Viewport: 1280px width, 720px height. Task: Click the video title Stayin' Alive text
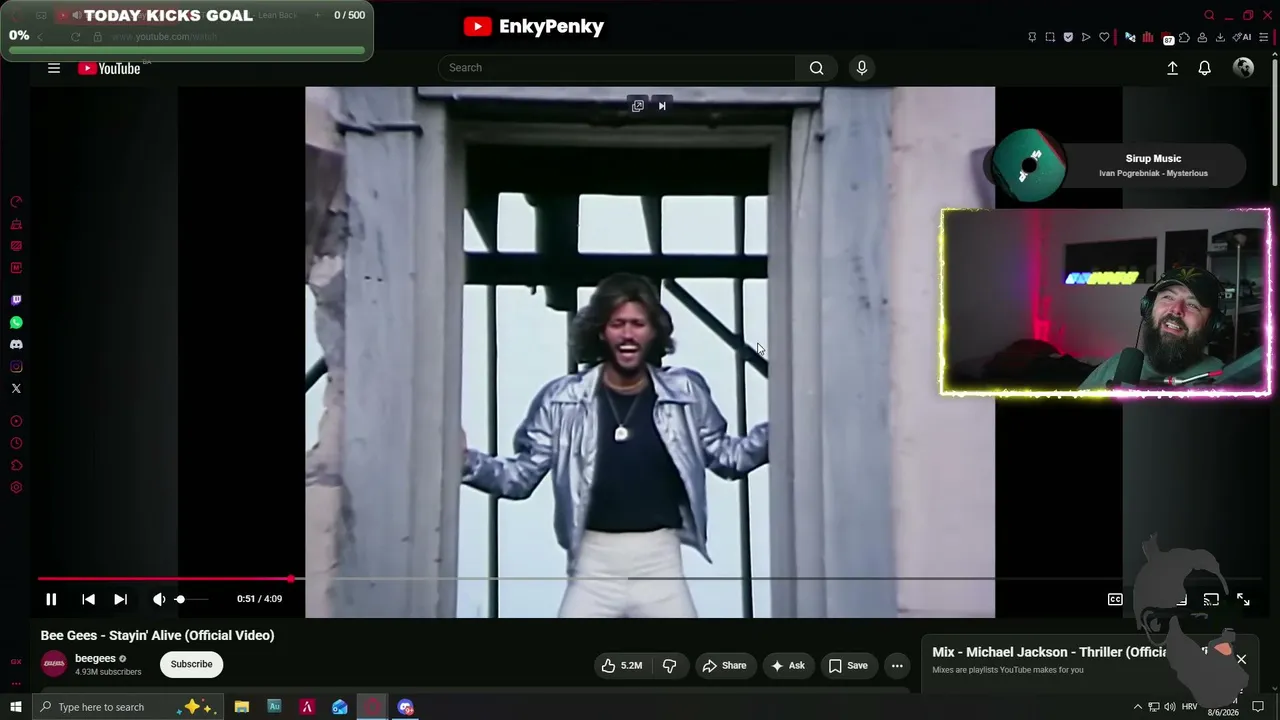pyautogui.click(x=157, y=635)
